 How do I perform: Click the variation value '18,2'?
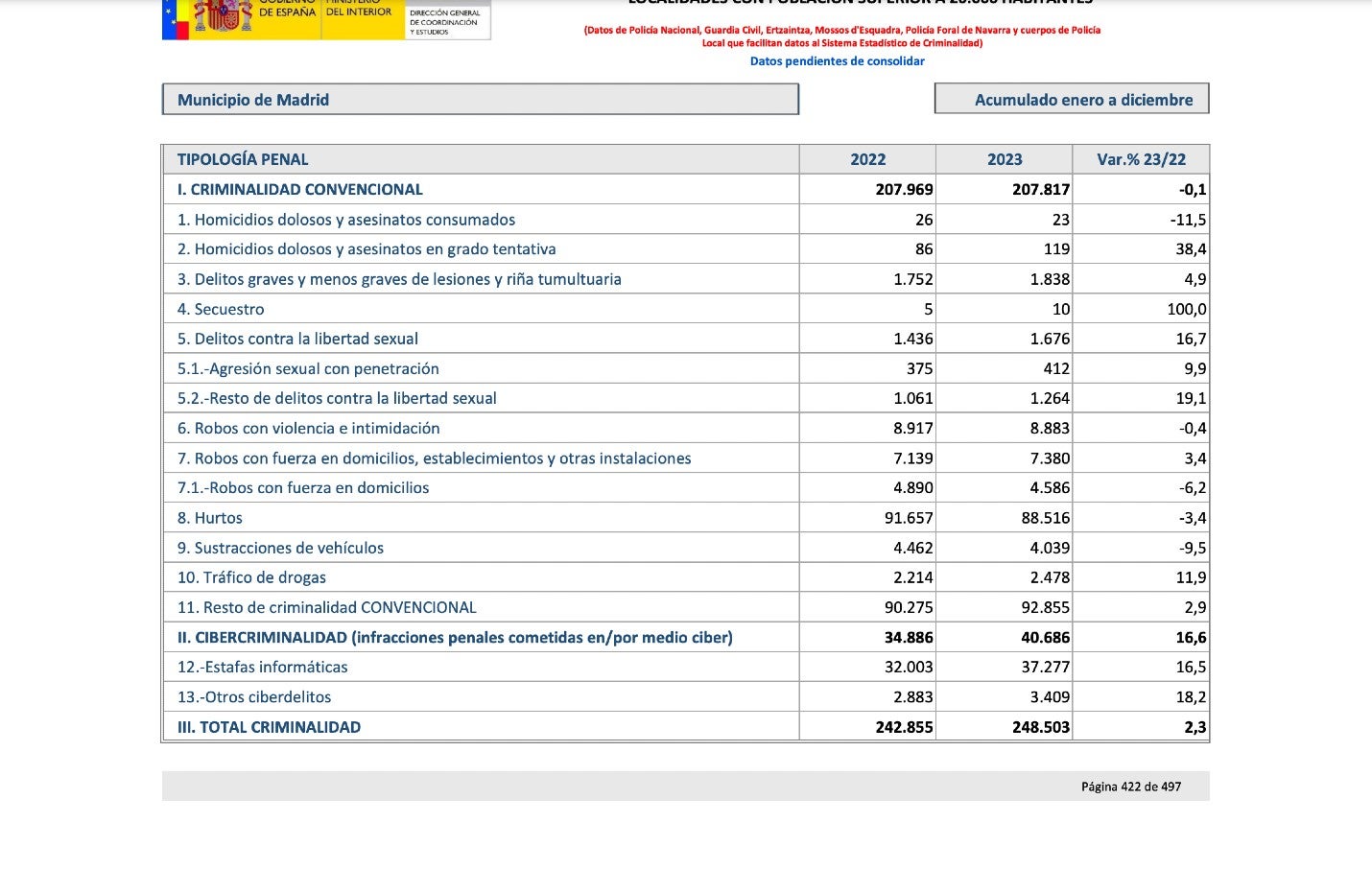coord(1191,696)
